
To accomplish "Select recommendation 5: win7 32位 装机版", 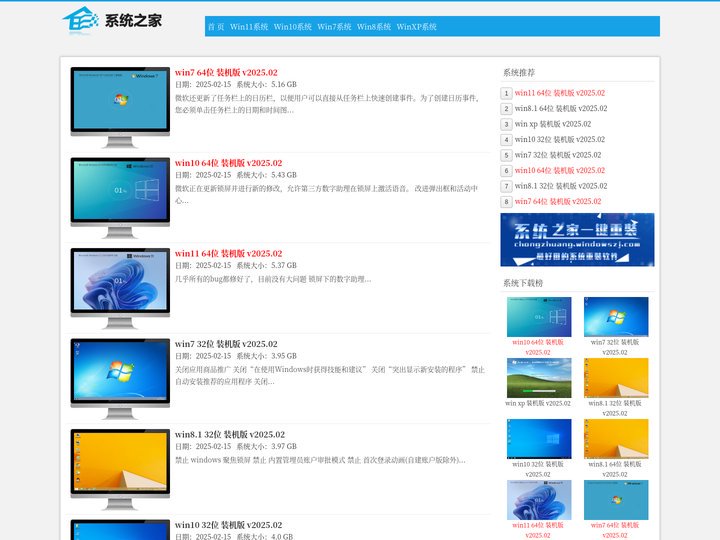I will (558, 155).
